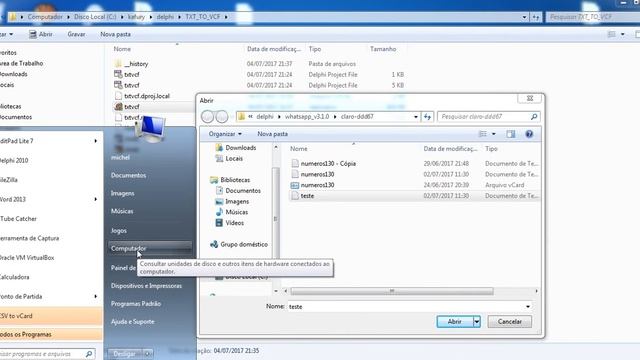Click Gravar in the Explorer toolbar
Image resolution: width=640 pixels, height=360 pixels.
point(76,34)
